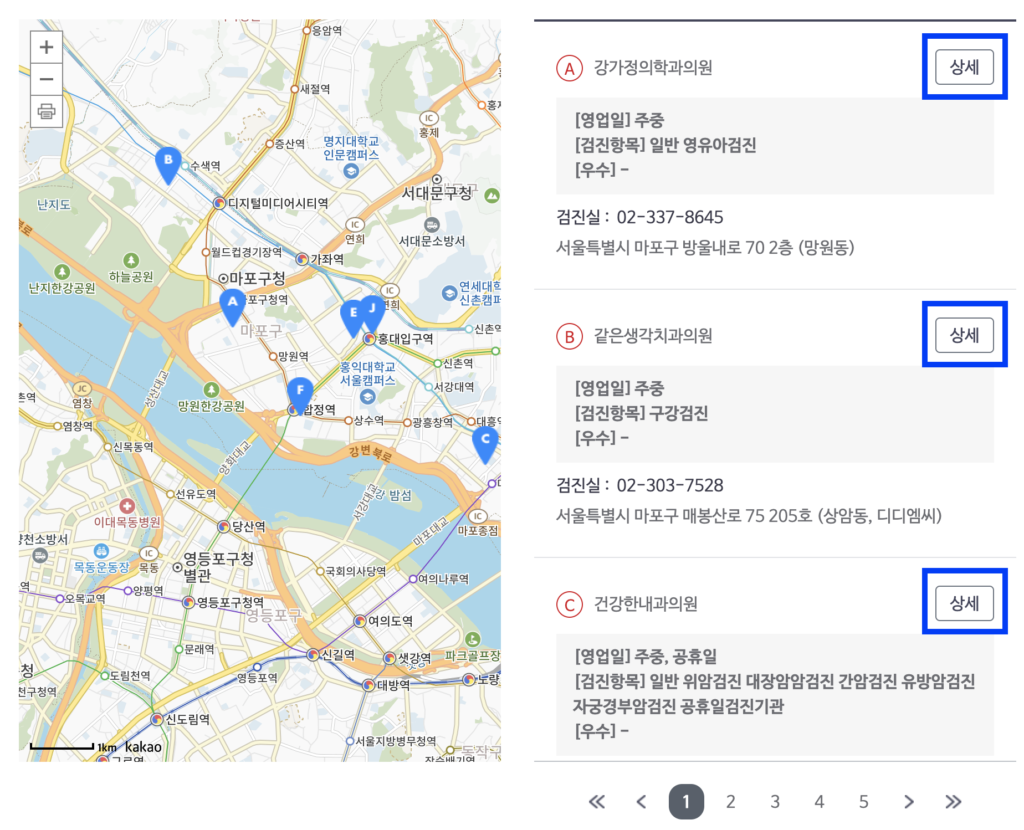
Task: Select map marker J
Action: click(x=373, y=310)
